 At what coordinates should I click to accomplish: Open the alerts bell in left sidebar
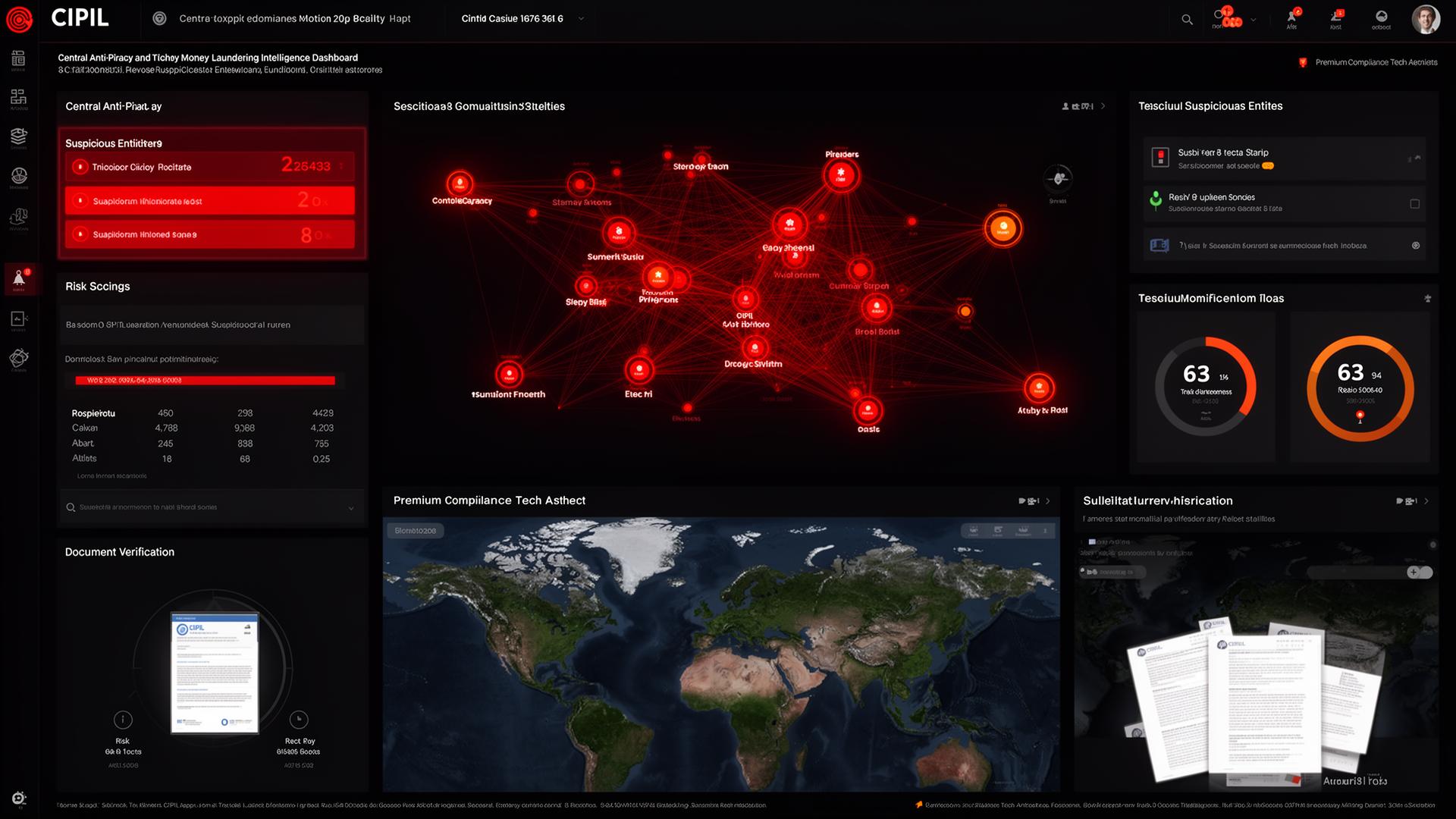pos(19,279)
